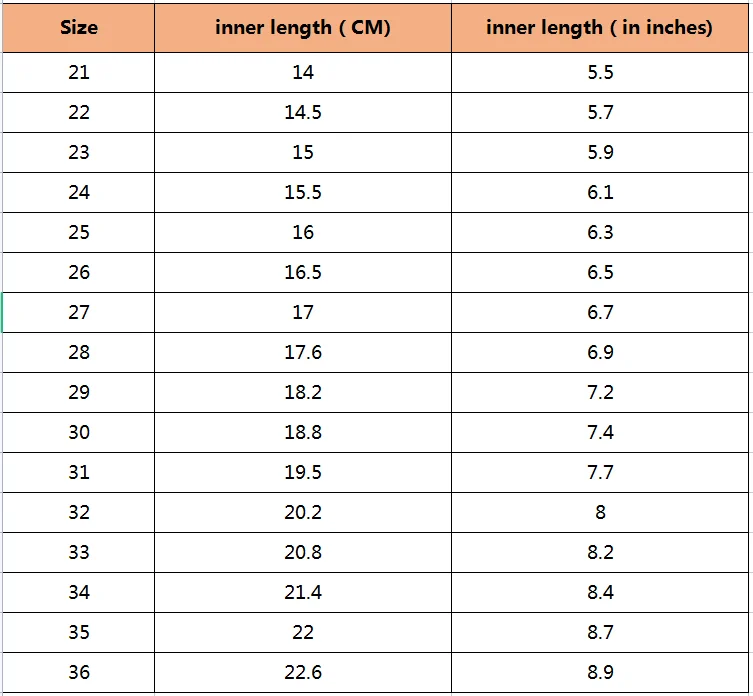Screen dimensions: 753x696
Task: Select the cell with 22.6 cm
Action: [x=303, y=672]
